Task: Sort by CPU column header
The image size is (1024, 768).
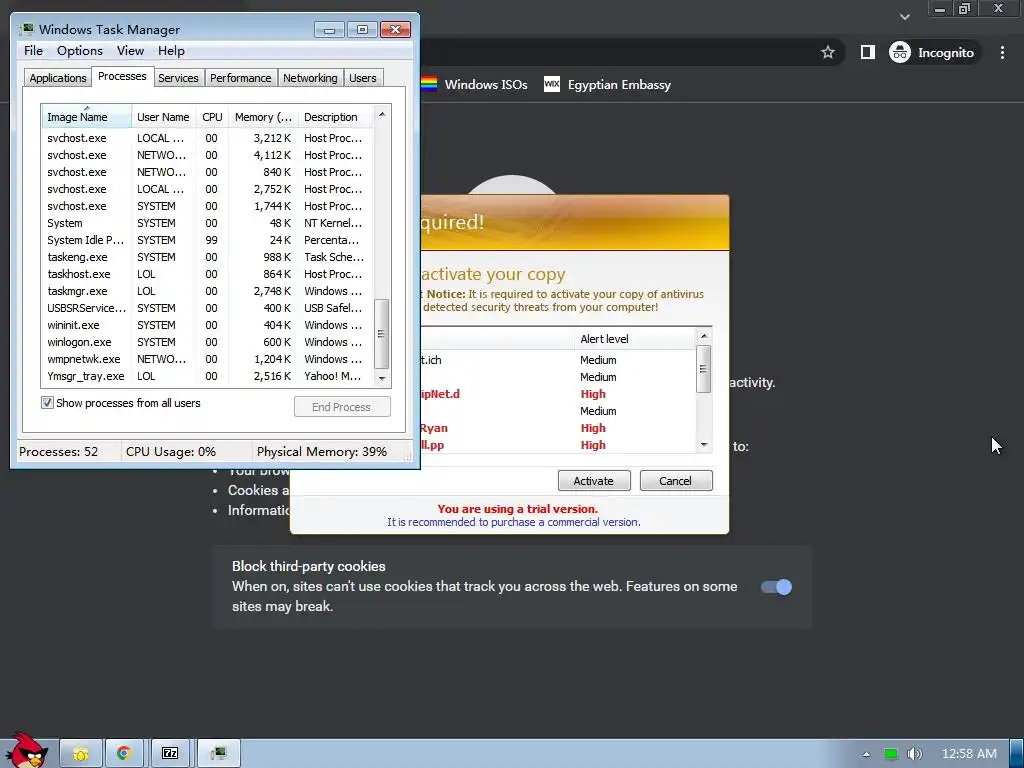Action: tap(212, 117)
